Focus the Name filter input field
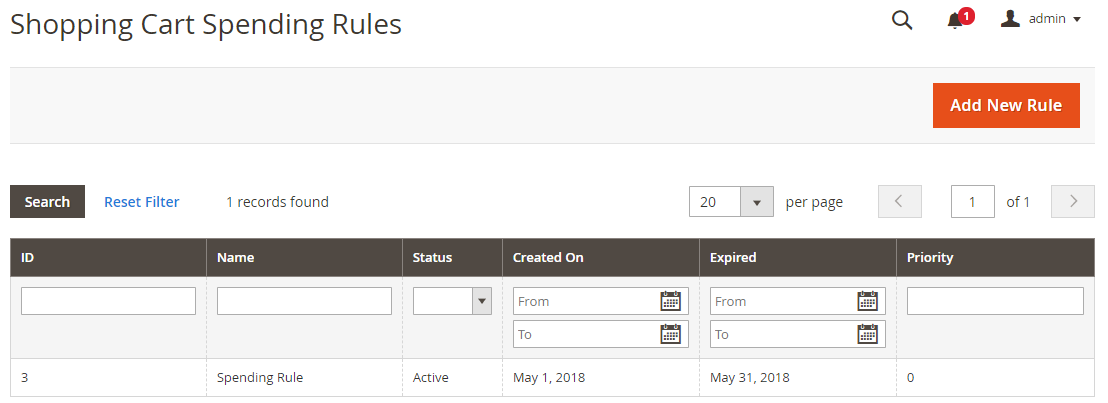1108x403 pixels. coord(304,301)
